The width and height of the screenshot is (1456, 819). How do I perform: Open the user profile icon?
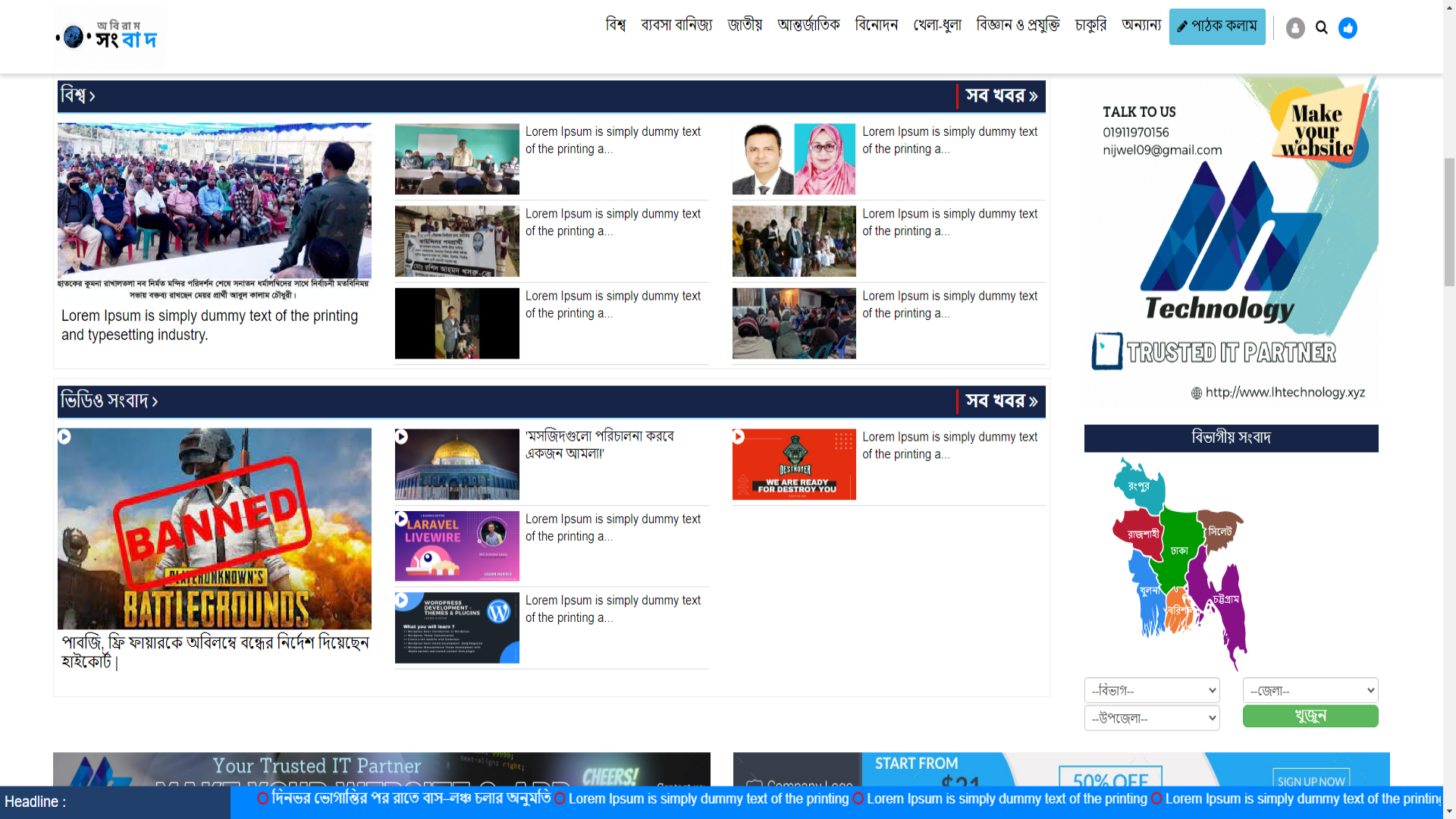coord(1295,28)
